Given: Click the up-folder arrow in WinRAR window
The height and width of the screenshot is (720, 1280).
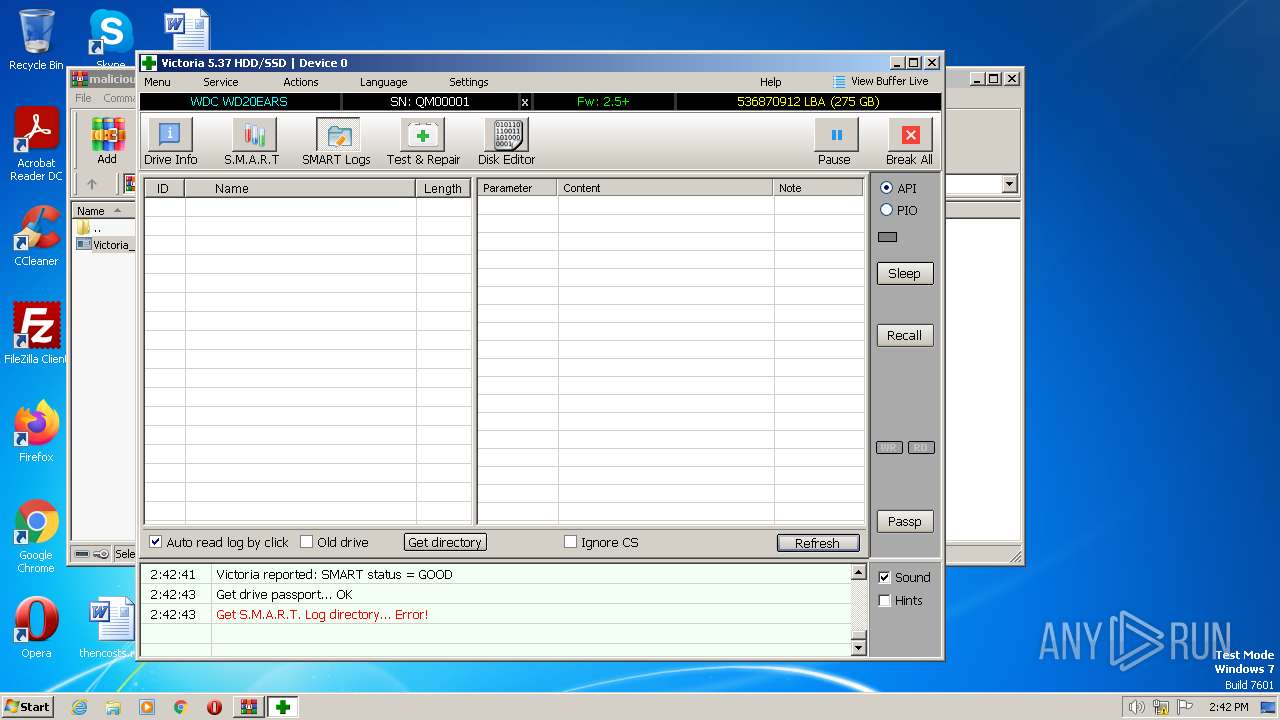Looking at the screenshot, I should [92, 184].
